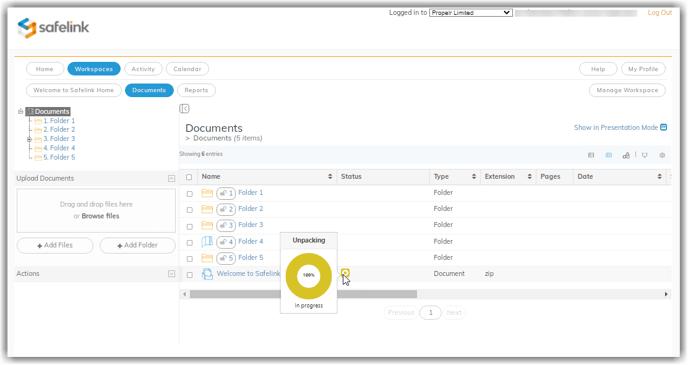
Task: Click the Safelink logo
Action: pos(53,28)
